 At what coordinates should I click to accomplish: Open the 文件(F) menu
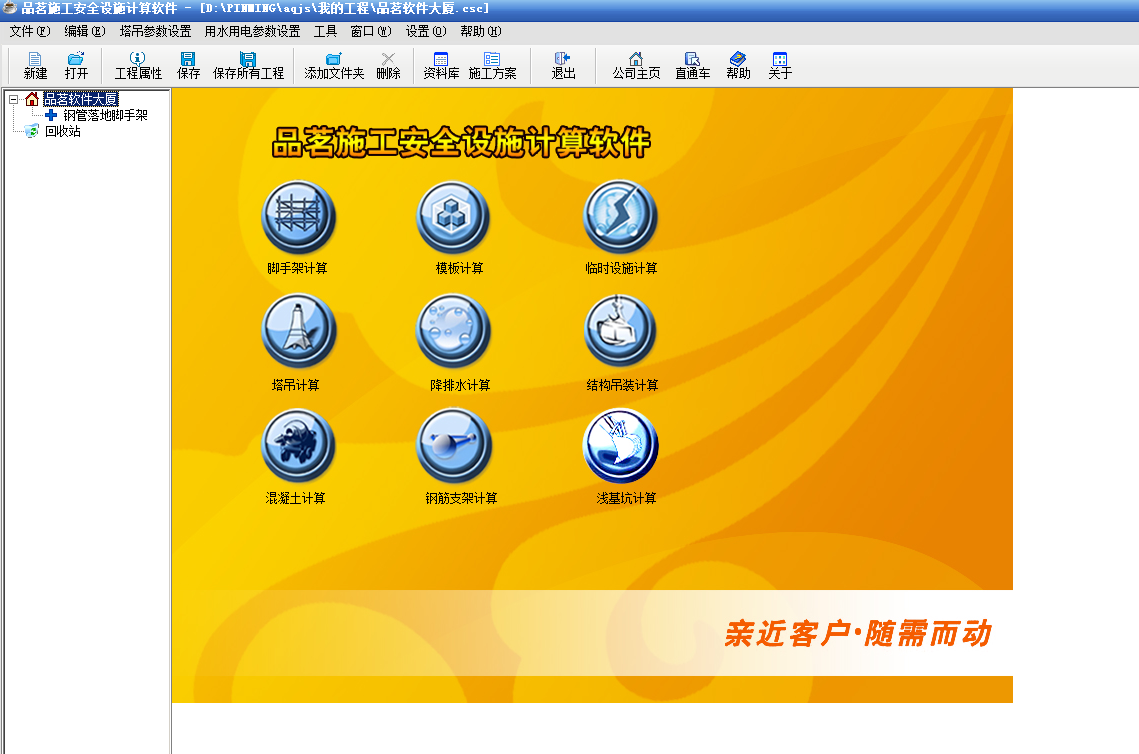[30, 31]
